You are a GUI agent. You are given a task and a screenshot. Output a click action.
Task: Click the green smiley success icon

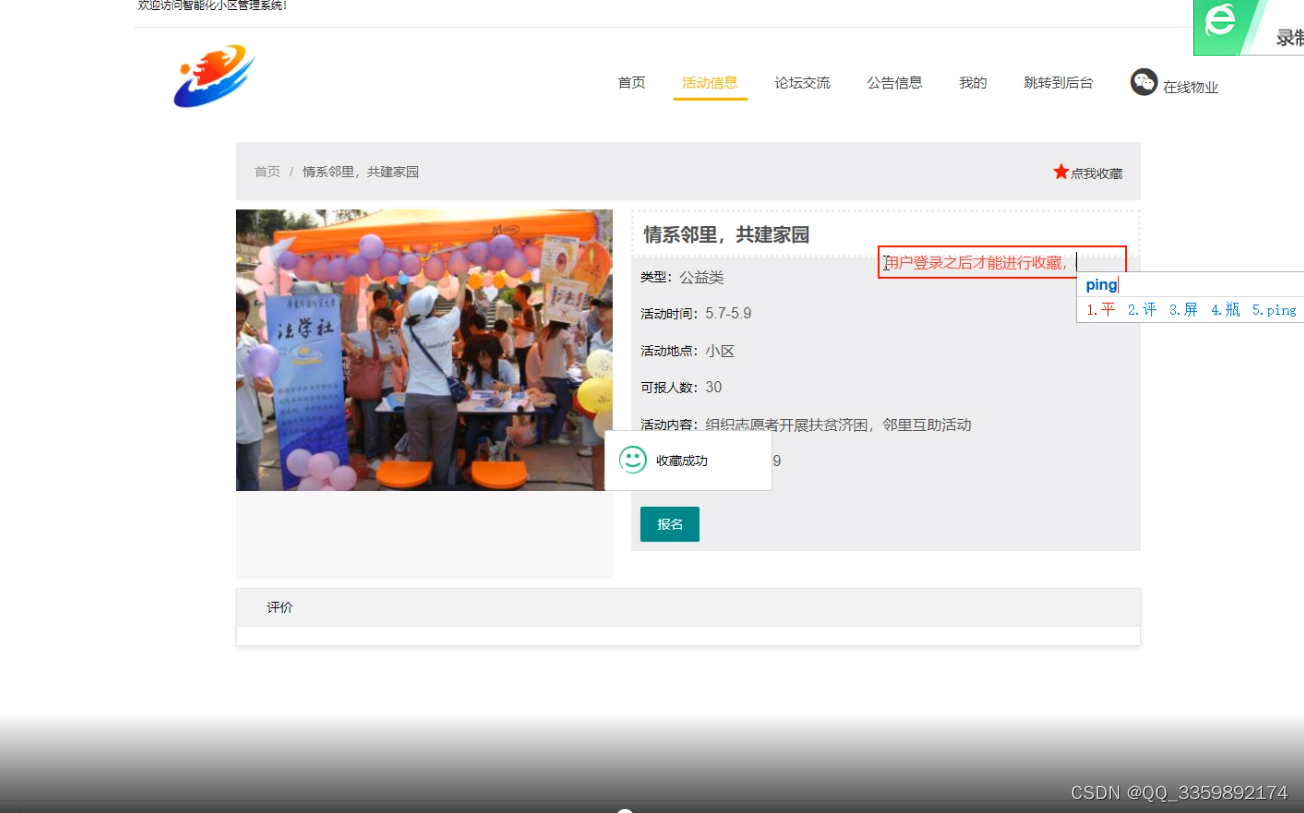(633, 460)
